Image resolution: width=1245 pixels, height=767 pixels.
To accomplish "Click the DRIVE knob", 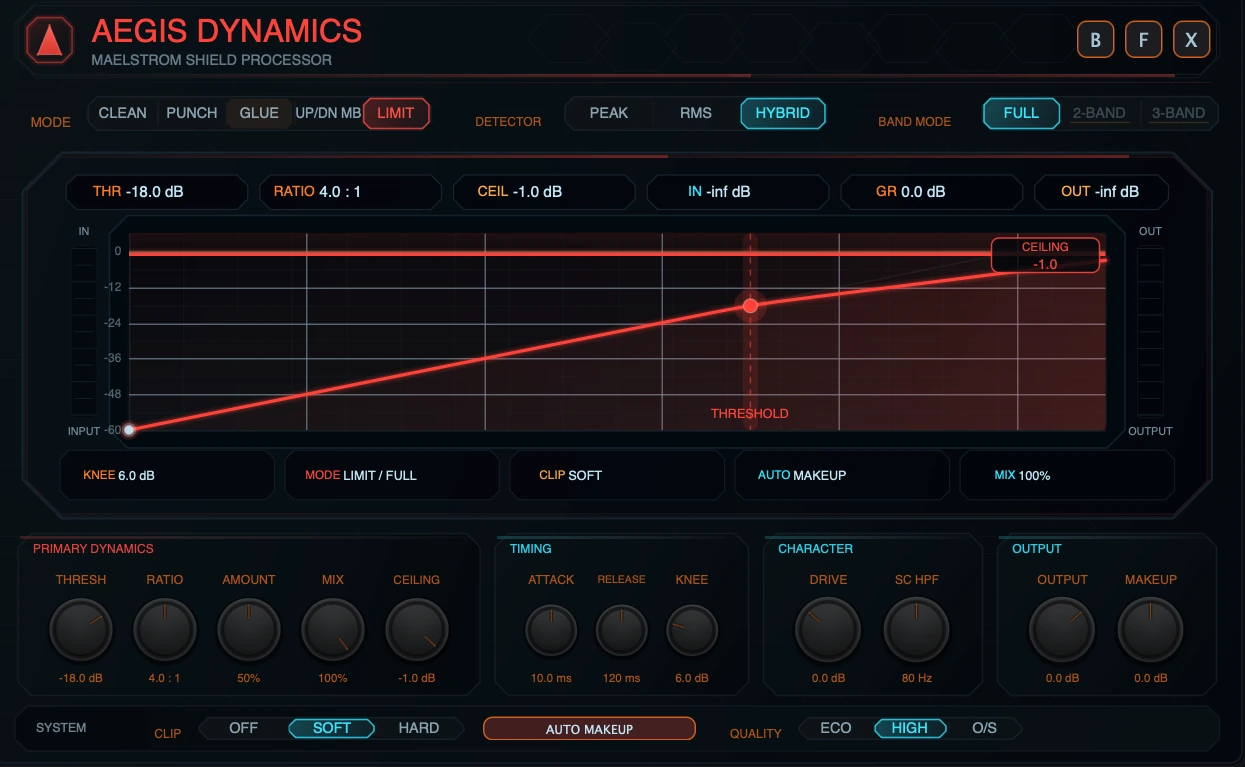I will click(x=827, y=630).
